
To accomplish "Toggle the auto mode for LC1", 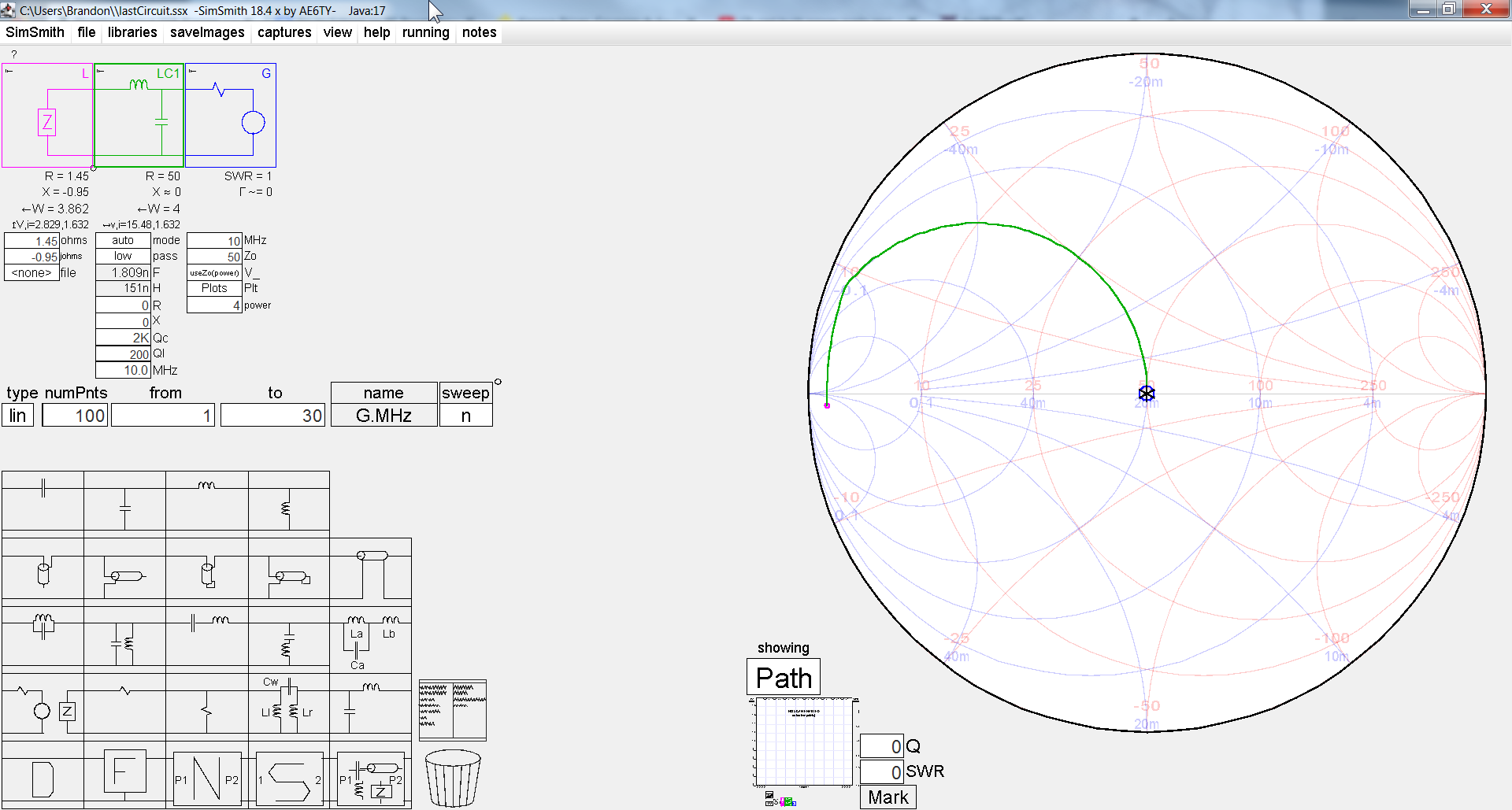I will (x=123, y=239).
